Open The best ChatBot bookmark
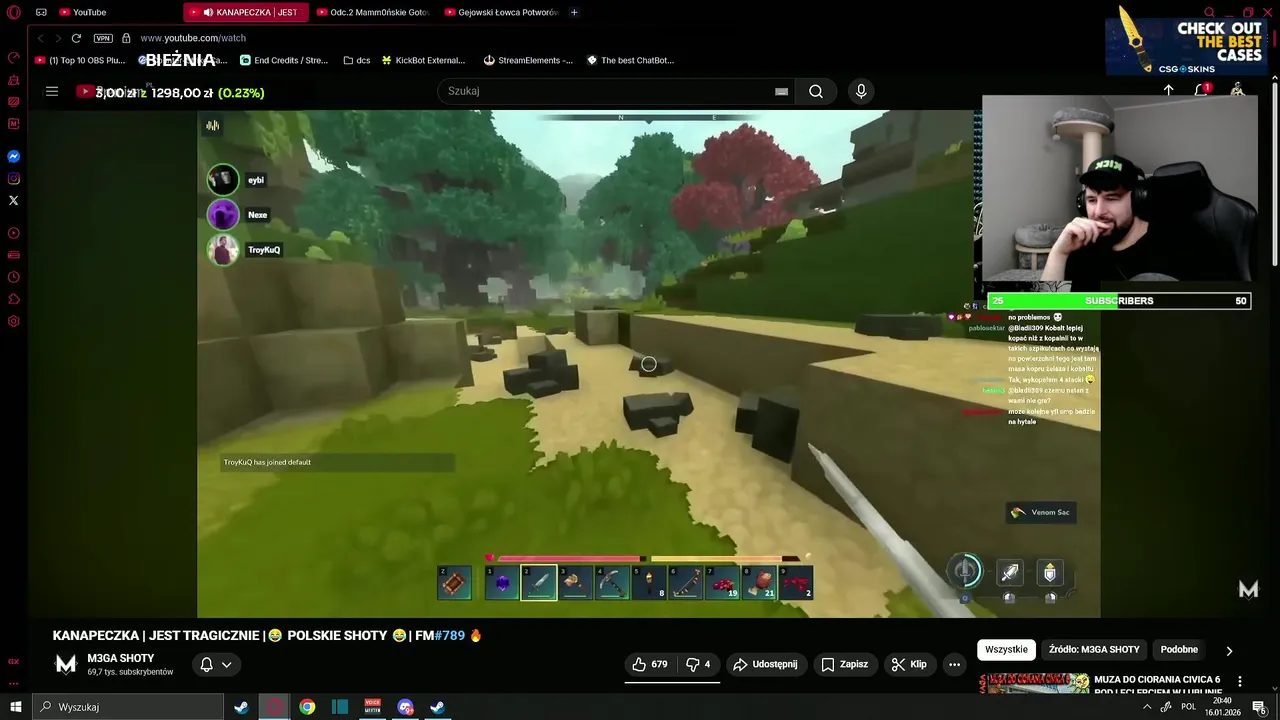The height and width of the screenshot is (720, 1280). (x=630, y=60)
